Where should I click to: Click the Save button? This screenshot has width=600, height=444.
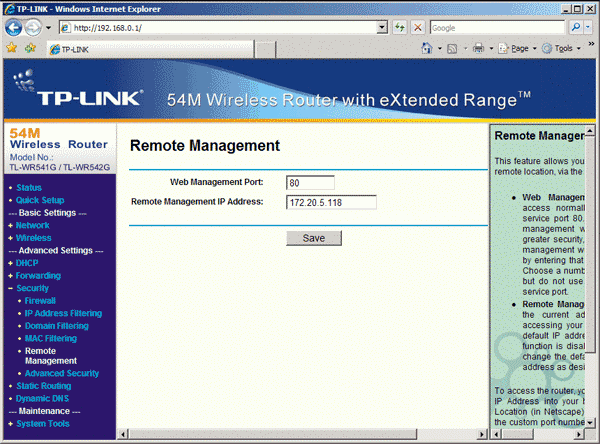314,238
